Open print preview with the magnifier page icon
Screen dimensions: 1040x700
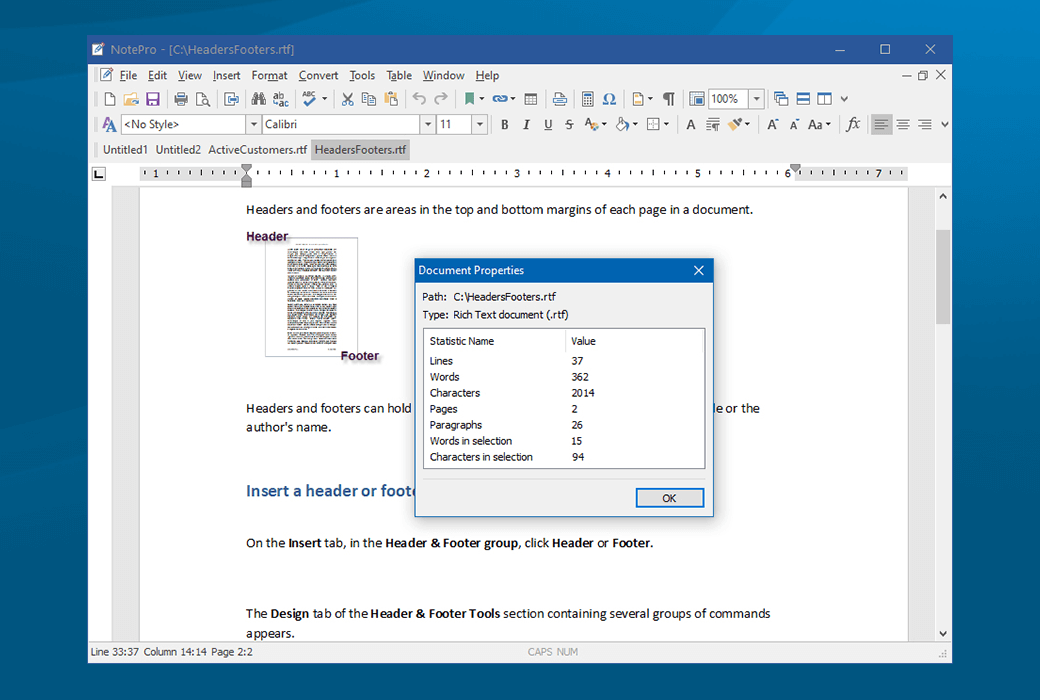pyautogui.click(x=203, y=100)
